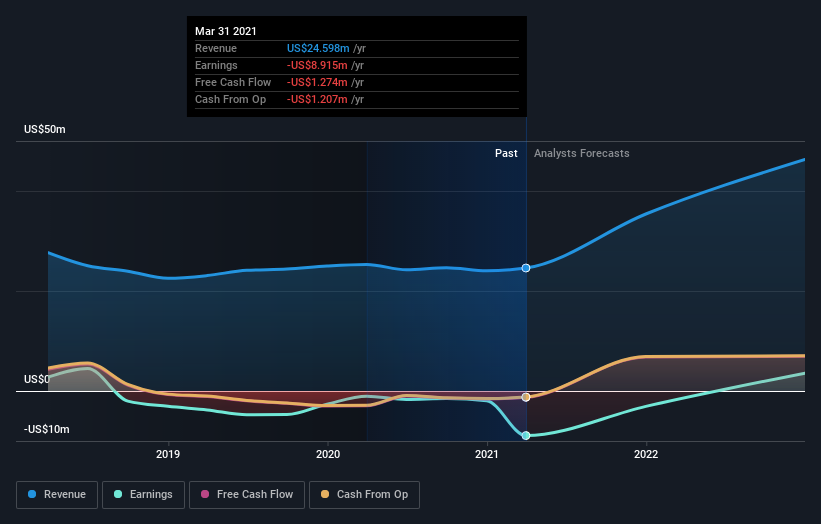This screenshot has width=821, height=524.
Task: Click the Past region label
Action: coord(506,153)
